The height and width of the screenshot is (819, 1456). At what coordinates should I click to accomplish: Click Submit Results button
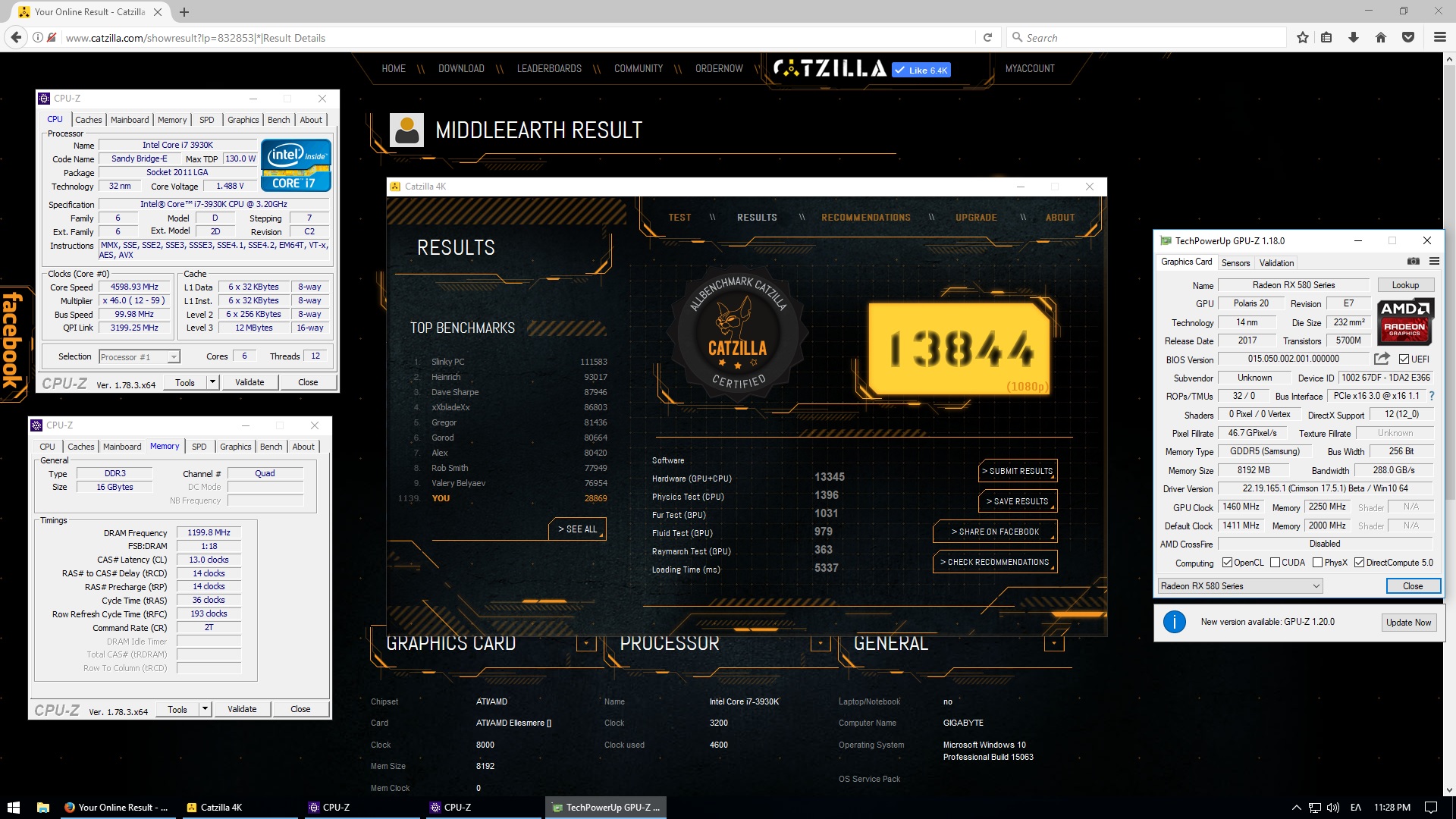pos(1017,471)
